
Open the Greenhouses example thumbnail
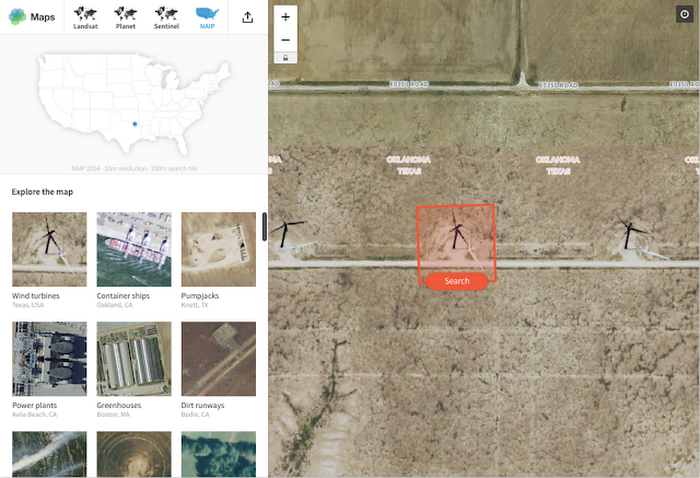(134, 359)
